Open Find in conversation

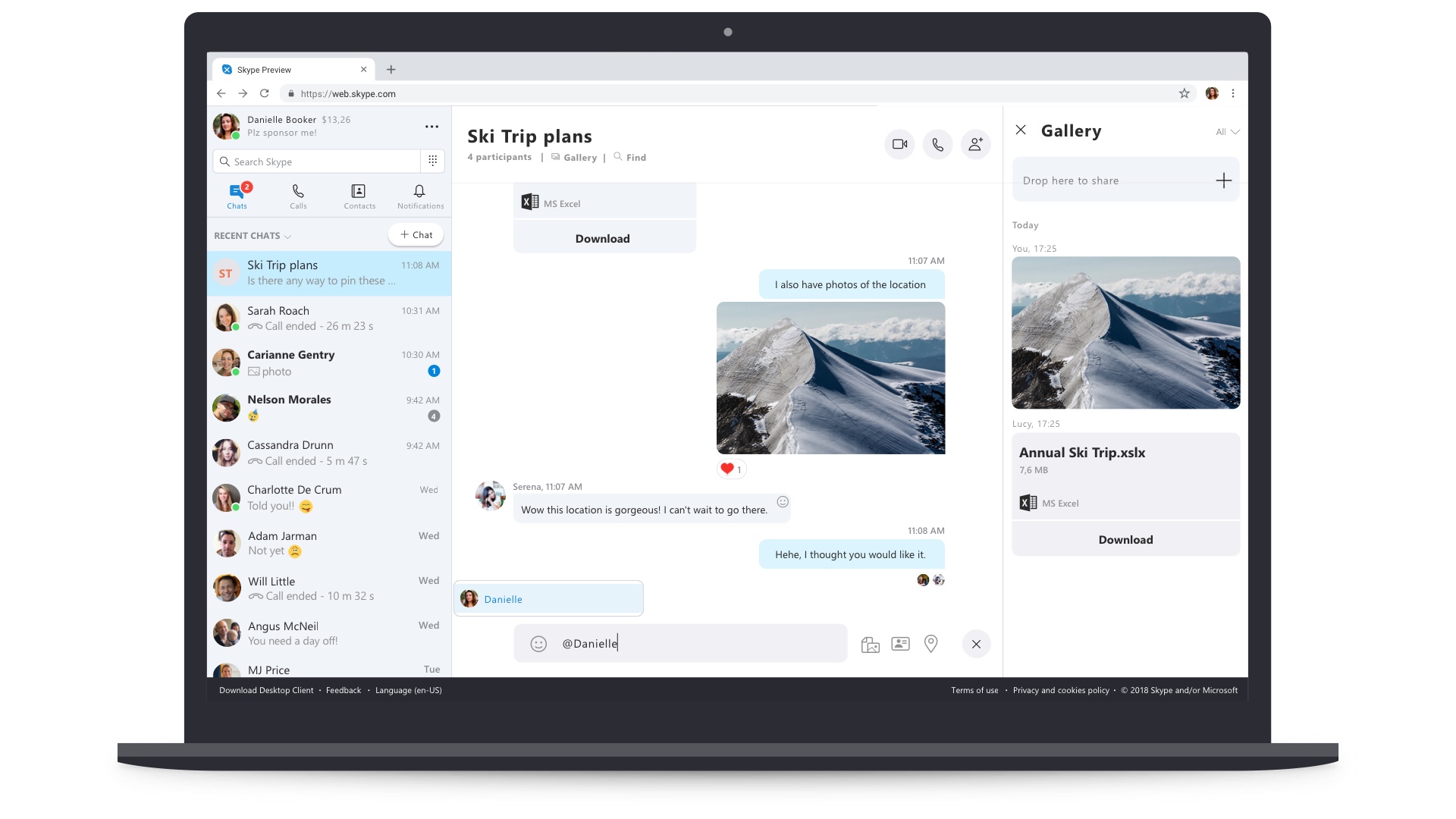(630, 157)
